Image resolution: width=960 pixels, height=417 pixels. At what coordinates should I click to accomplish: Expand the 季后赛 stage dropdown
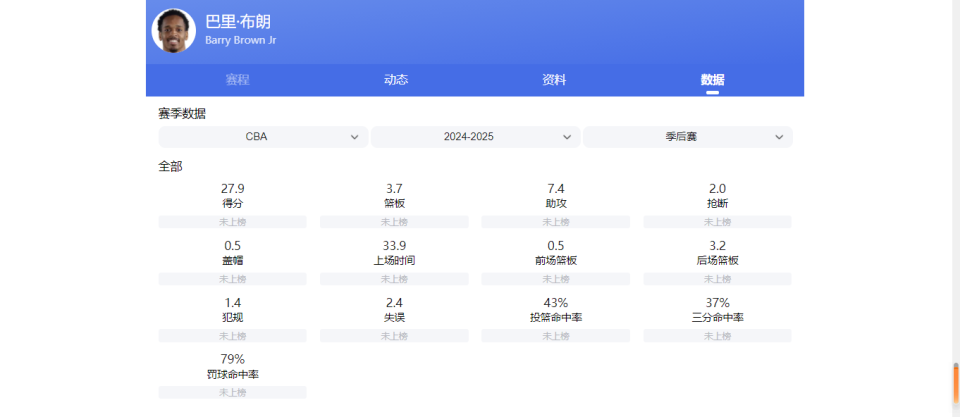688,137
